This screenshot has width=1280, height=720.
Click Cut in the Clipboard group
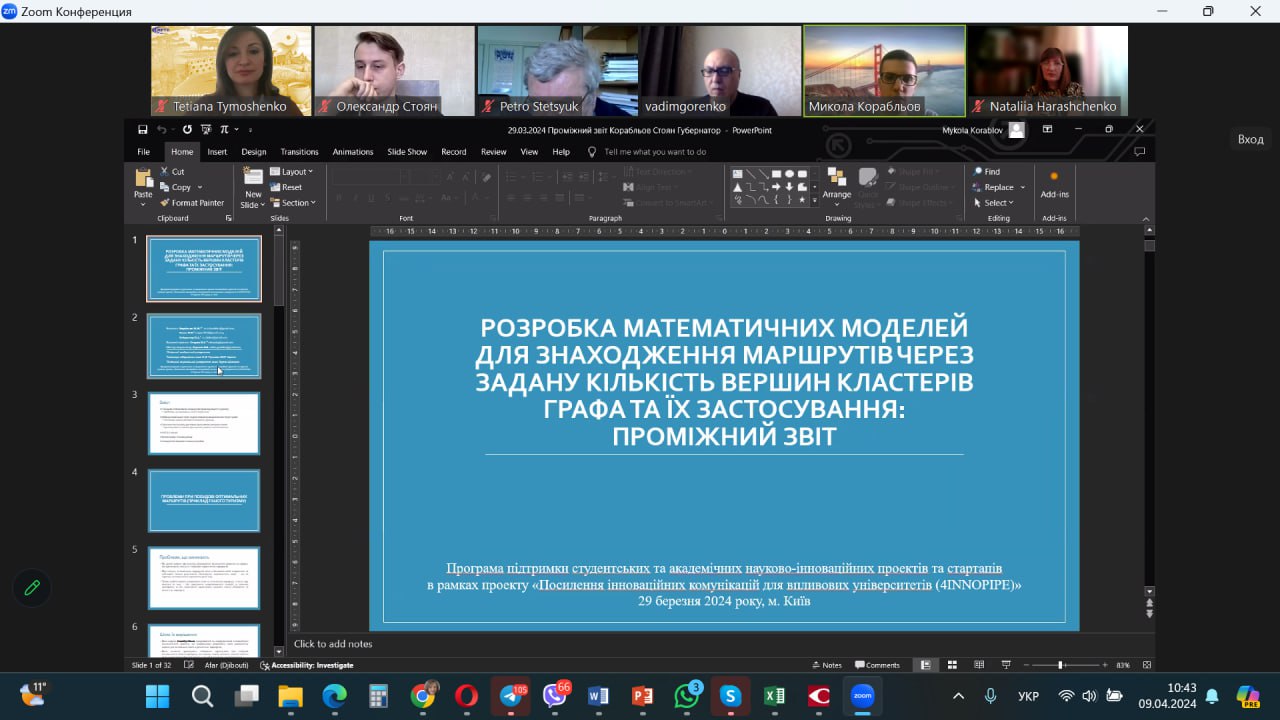coord(172,172)
